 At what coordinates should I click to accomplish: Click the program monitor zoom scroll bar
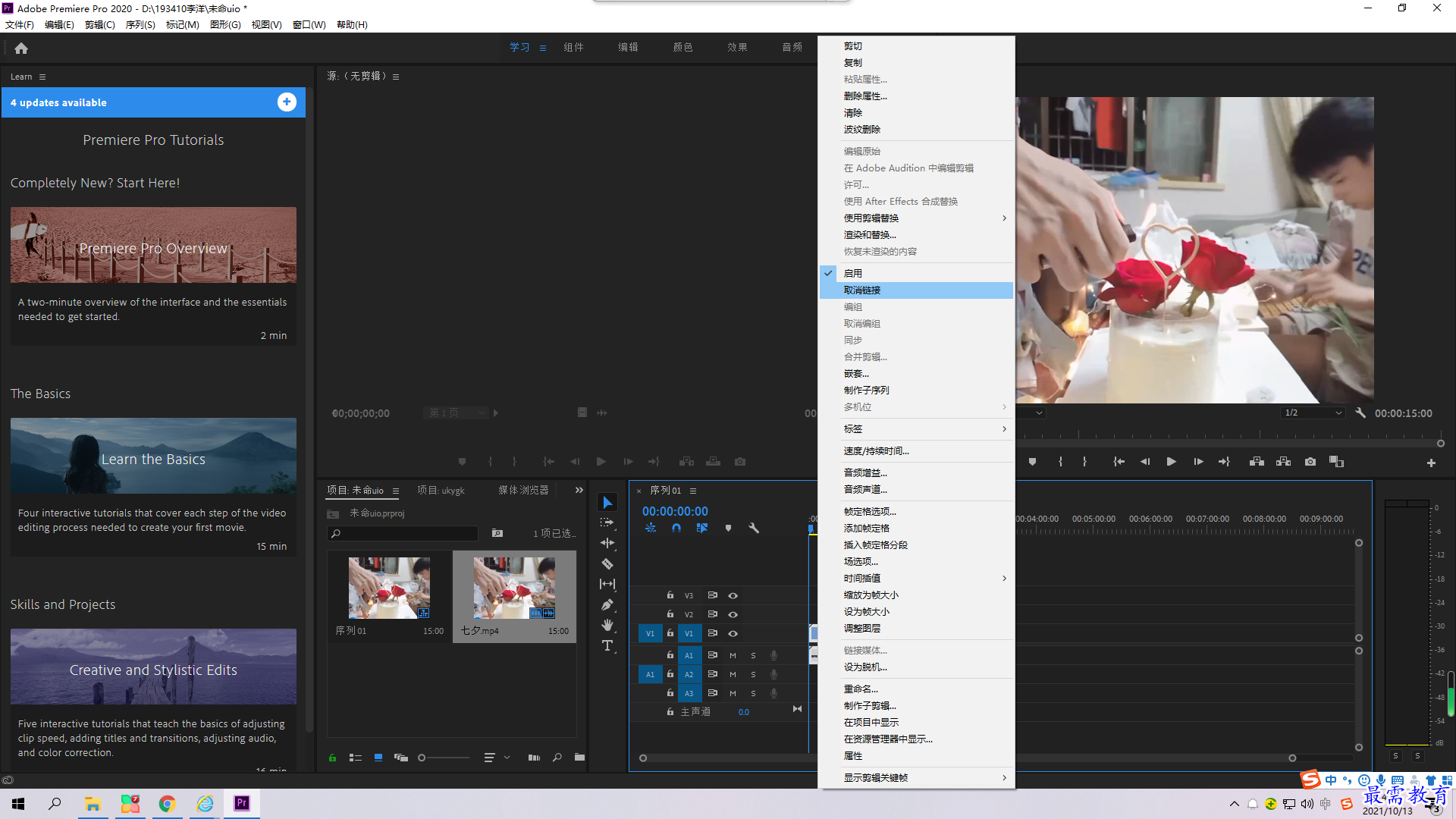pos(1228,444)
